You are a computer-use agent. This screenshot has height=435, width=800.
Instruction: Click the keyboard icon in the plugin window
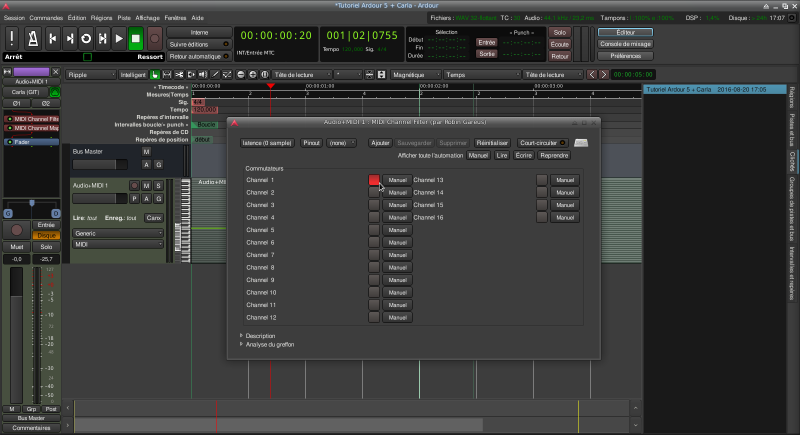click(x=581, y=143)
